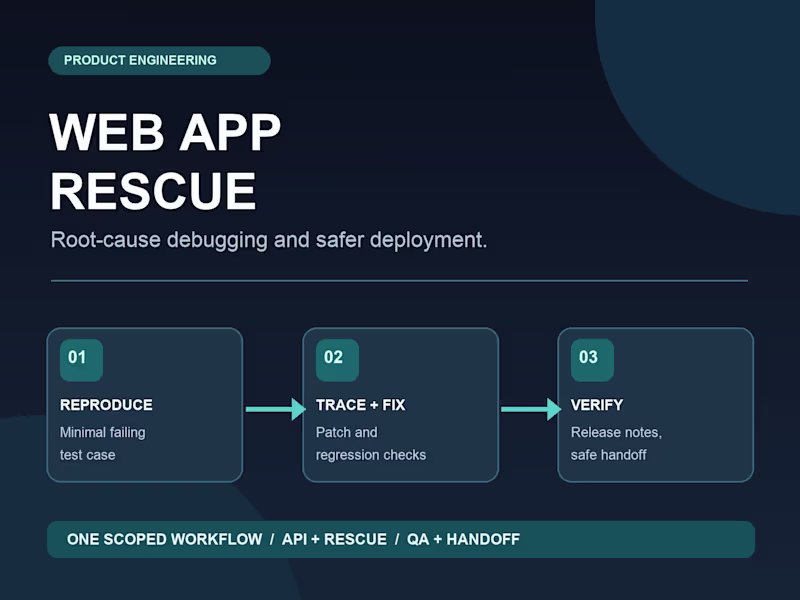Click 'Release notes, safe handoff' description
The width and height of the screenshot is (800, 600).
click(x=616, y=443)
